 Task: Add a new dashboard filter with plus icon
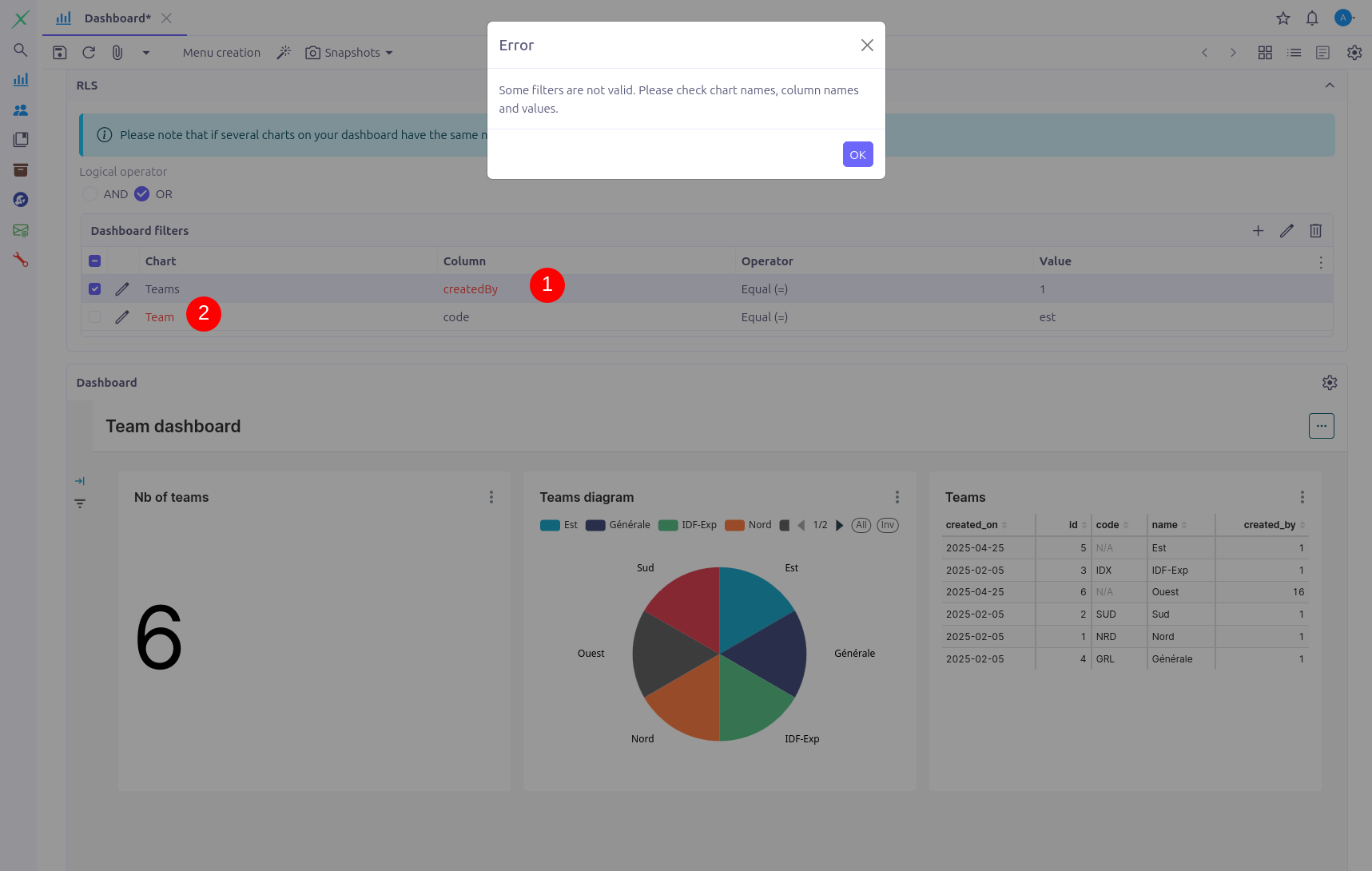1258,231
